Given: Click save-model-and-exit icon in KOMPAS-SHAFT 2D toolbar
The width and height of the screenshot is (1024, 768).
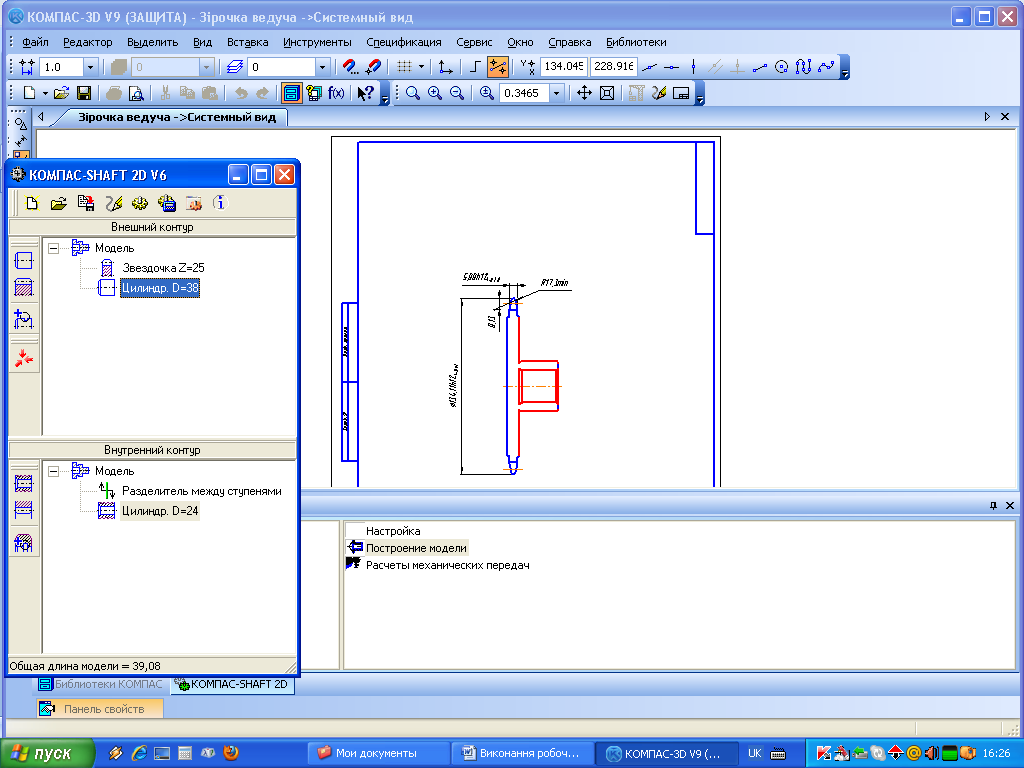Looking at the screenshot, I should pos(86,203).
